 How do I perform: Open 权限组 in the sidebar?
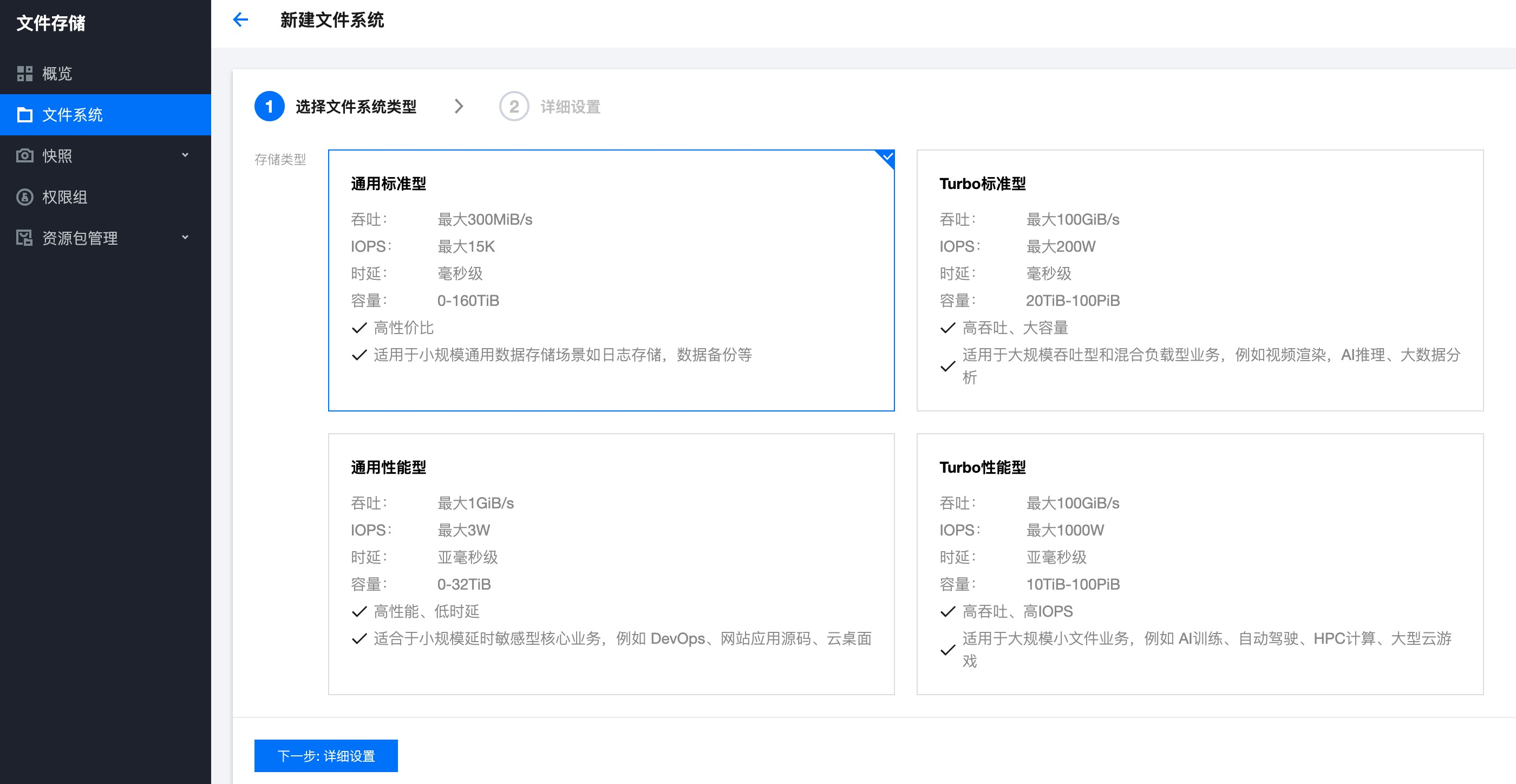[106, 197]
